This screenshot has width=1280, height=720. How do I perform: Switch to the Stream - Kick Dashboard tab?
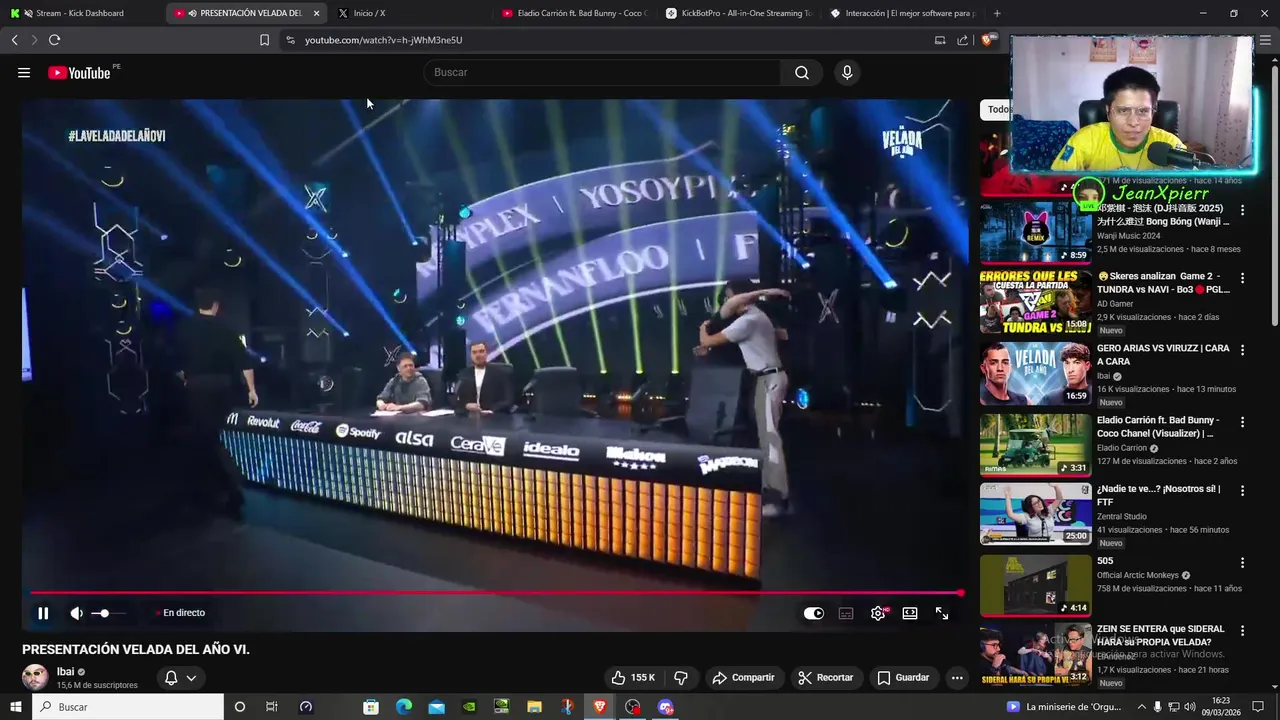pyautogui.click(x=80, y=13)
